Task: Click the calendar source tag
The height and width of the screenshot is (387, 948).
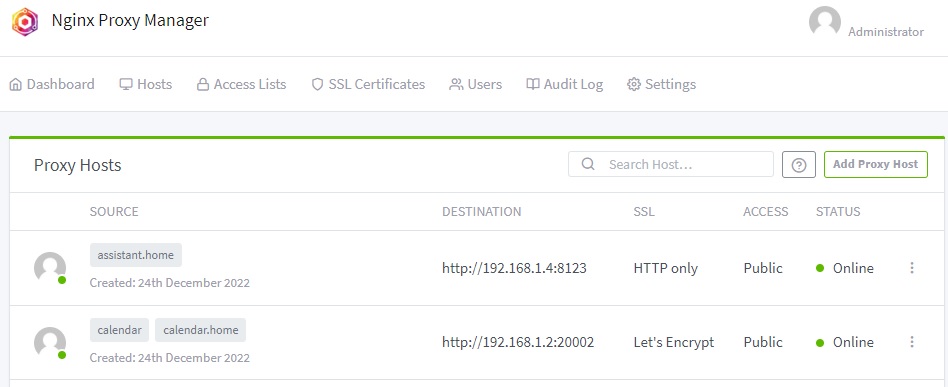Action: coord(120,330)
